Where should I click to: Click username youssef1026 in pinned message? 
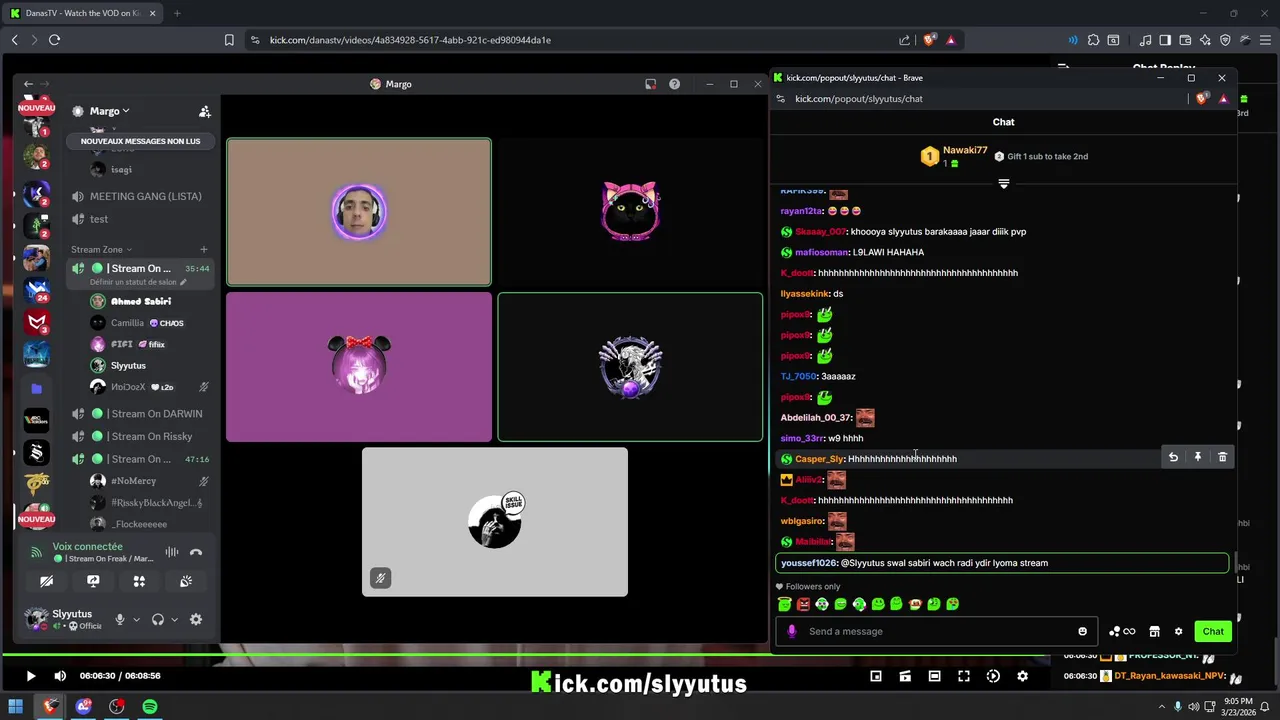pos(808,563)
